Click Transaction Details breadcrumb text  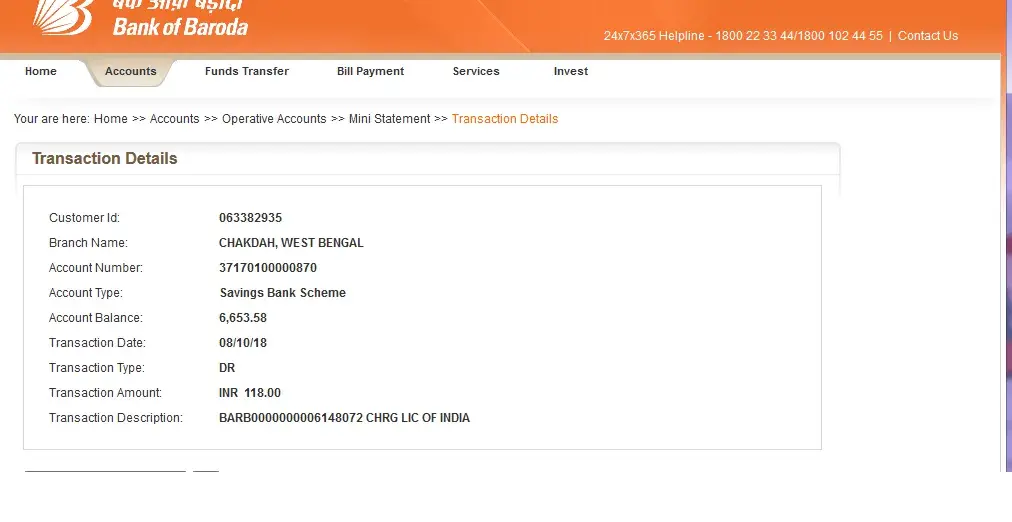click(505, 119)
